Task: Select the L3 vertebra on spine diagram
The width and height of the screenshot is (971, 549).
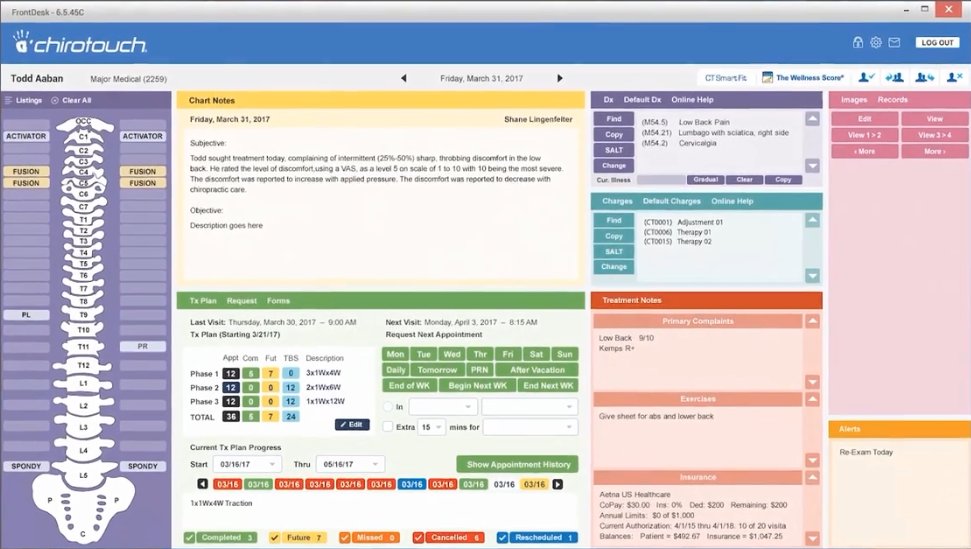Action: (84, 427)
